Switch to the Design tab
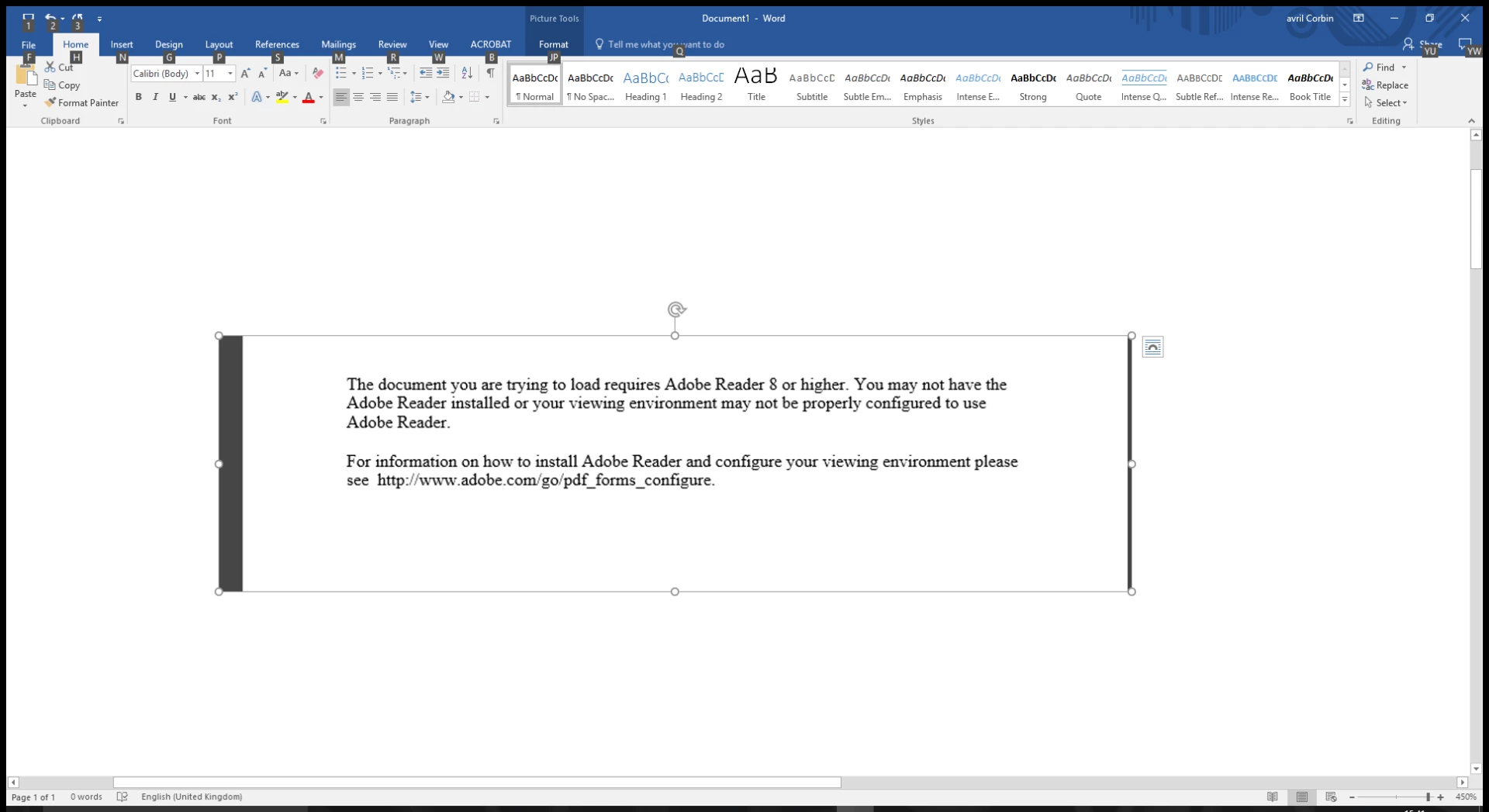The height and width of the screenshot is (812, 1489). pyautogui.click(x=169, y=44)
